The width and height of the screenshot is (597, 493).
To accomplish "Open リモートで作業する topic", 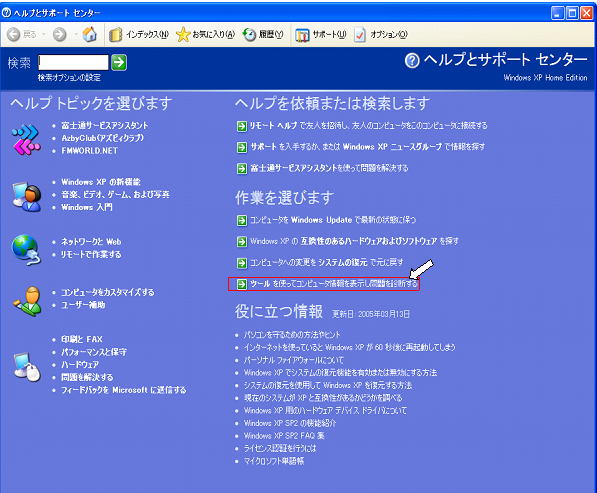I will [91, 254].
